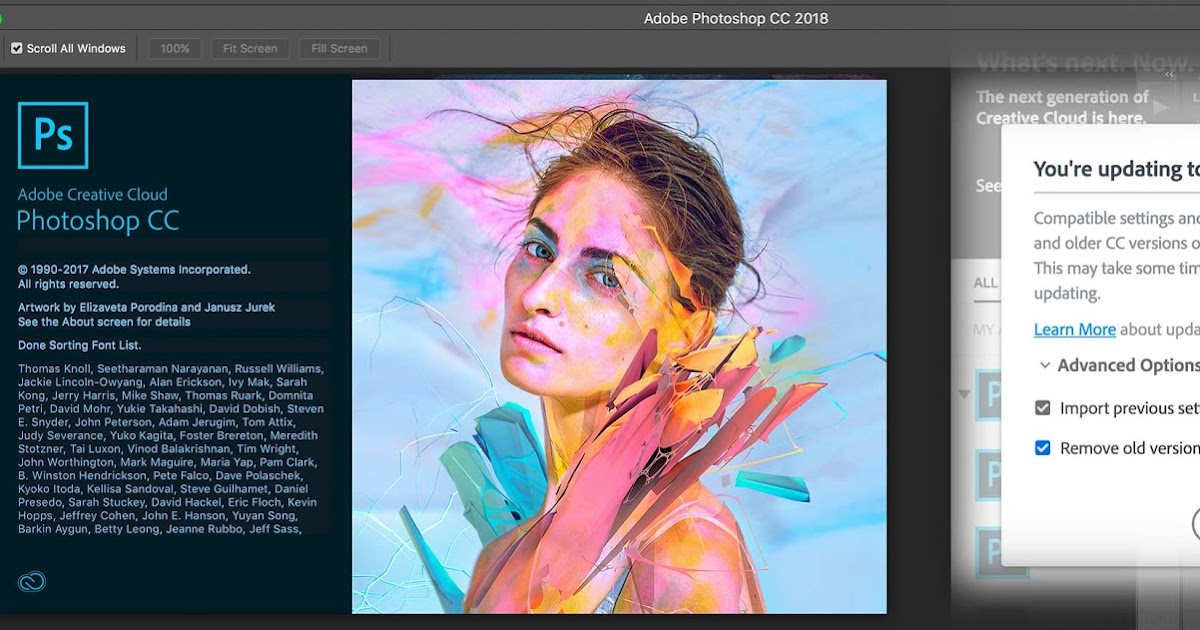Click the Ps logo on the splash screen
1200x630 pixels.
pyautogui.click(x=53, y=135)
